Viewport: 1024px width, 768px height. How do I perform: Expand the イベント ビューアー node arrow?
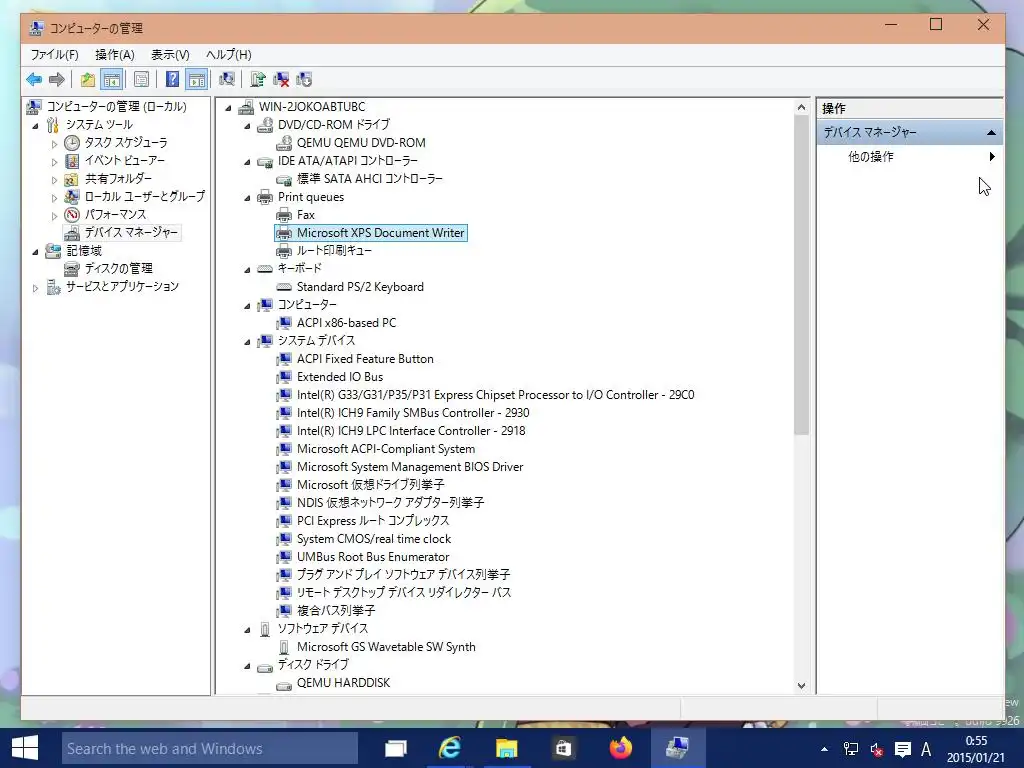(54, 161)
